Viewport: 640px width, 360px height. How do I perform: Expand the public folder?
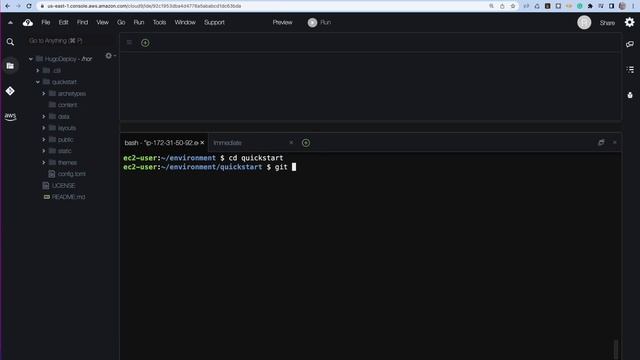pos(44,140)
